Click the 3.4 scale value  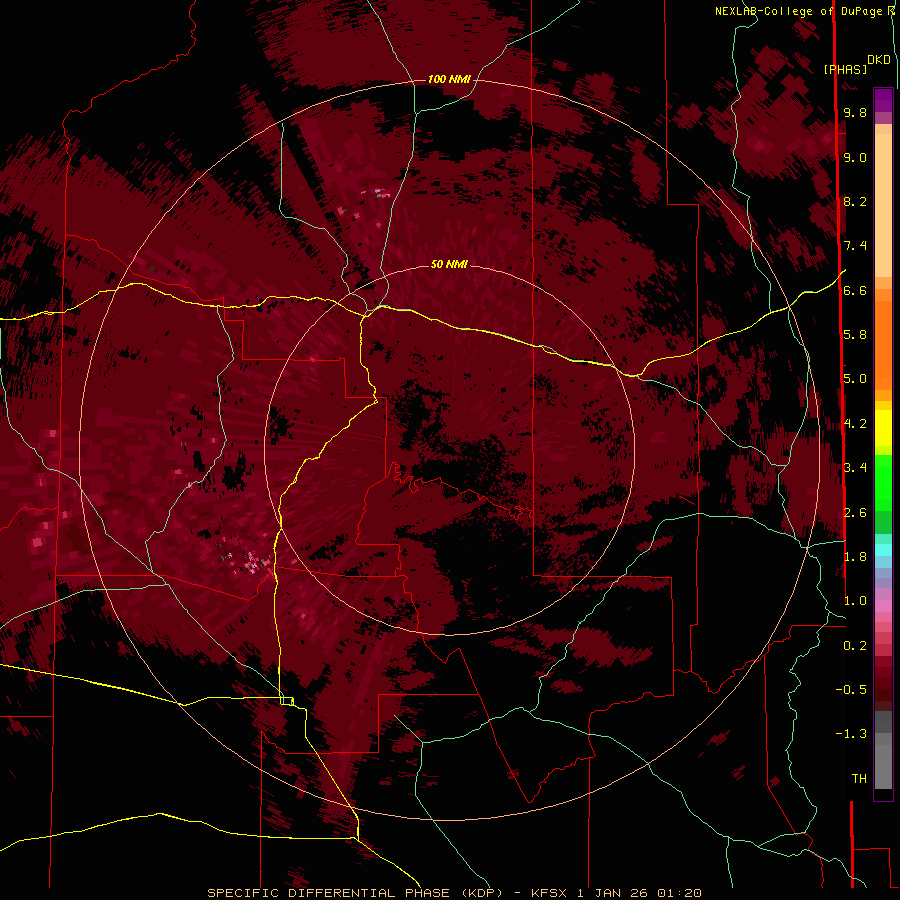(855, 468)
